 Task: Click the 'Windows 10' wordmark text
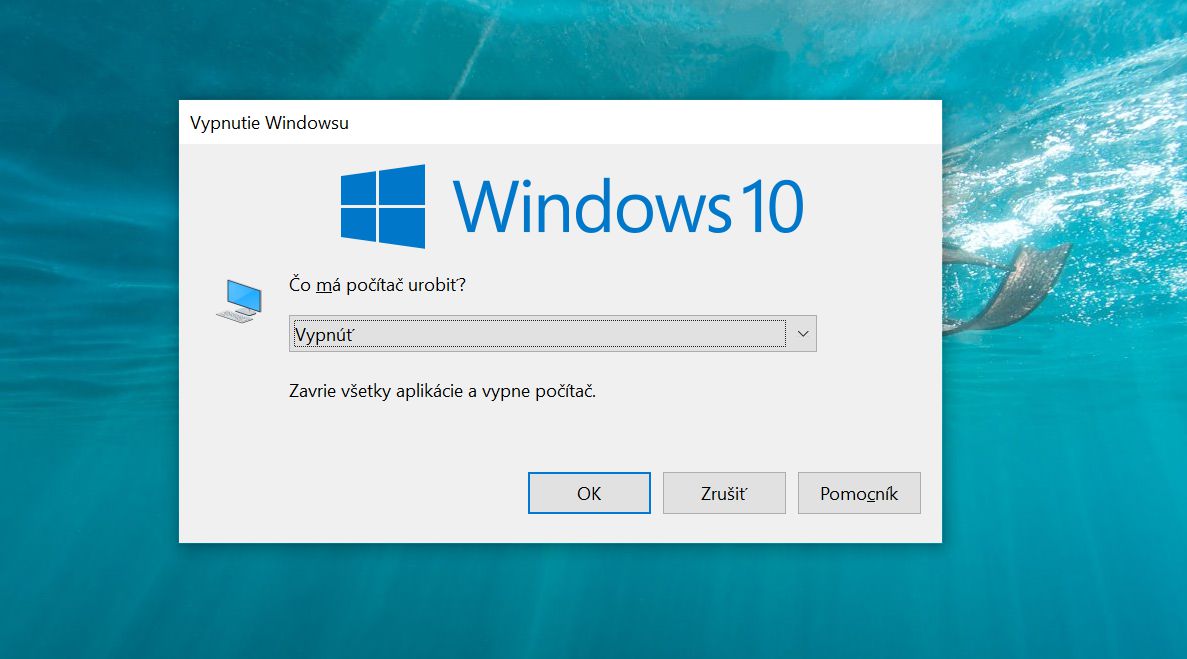click(x=628, y=206)
